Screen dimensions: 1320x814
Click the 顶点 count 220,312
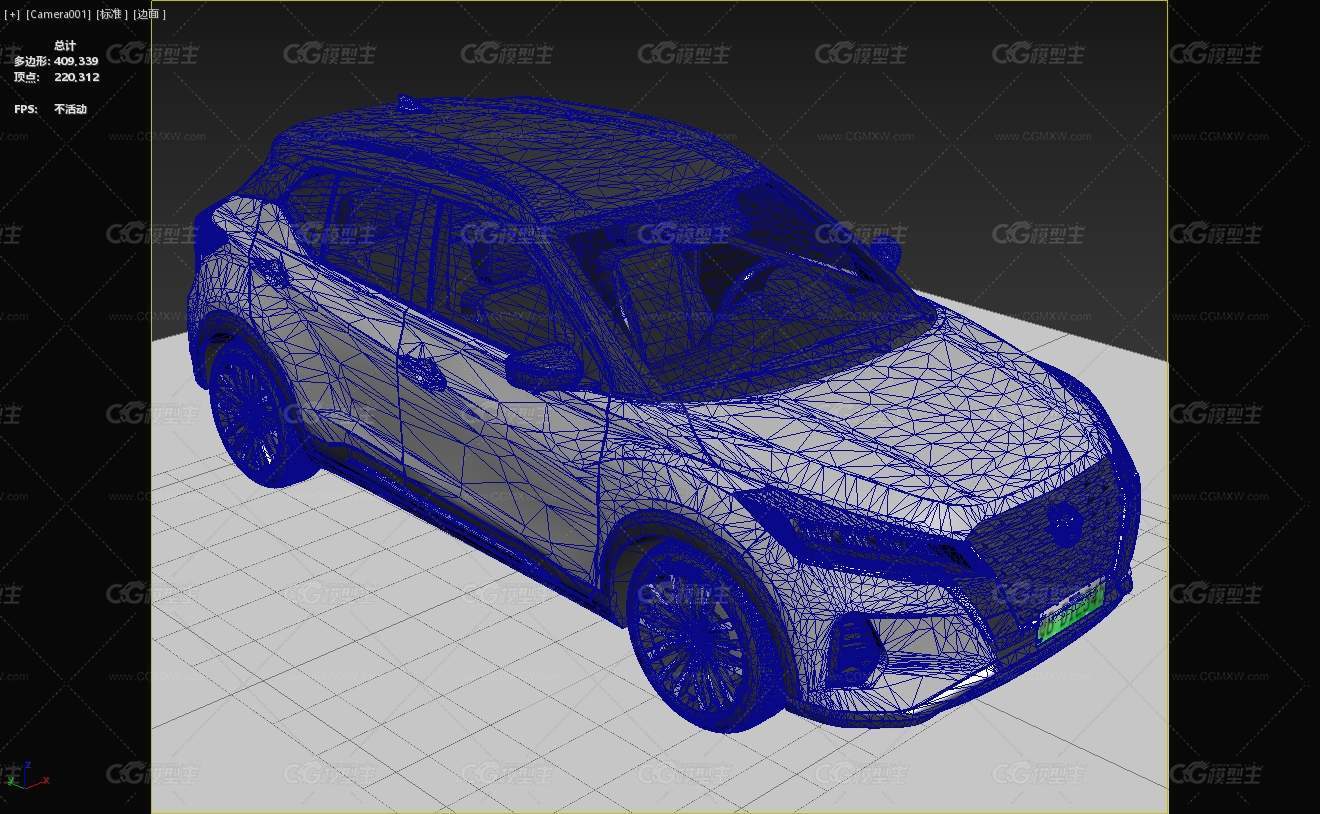pyautogui.click(x=76, y=77)
